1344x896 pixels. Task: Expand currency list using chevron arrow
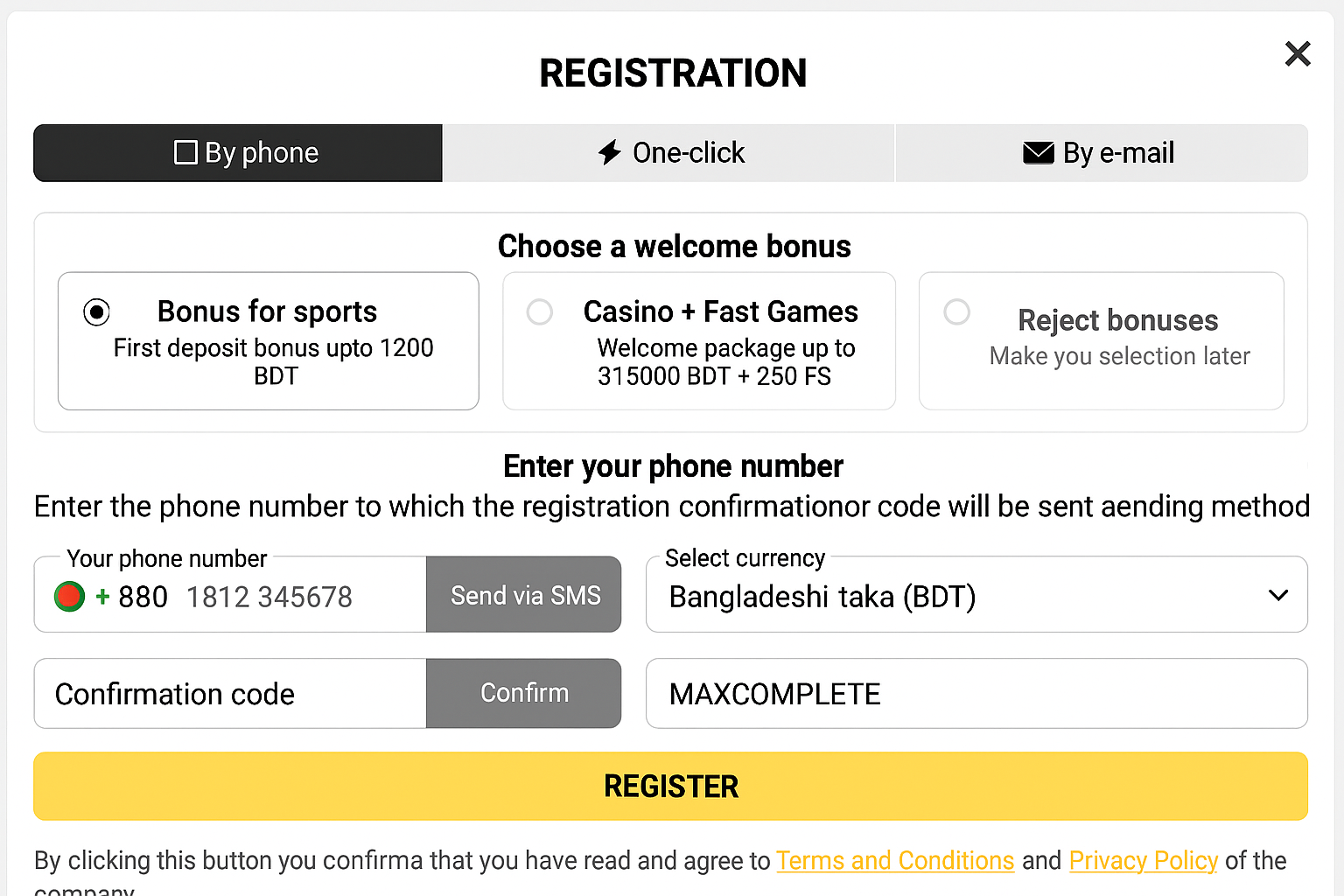1278,596
